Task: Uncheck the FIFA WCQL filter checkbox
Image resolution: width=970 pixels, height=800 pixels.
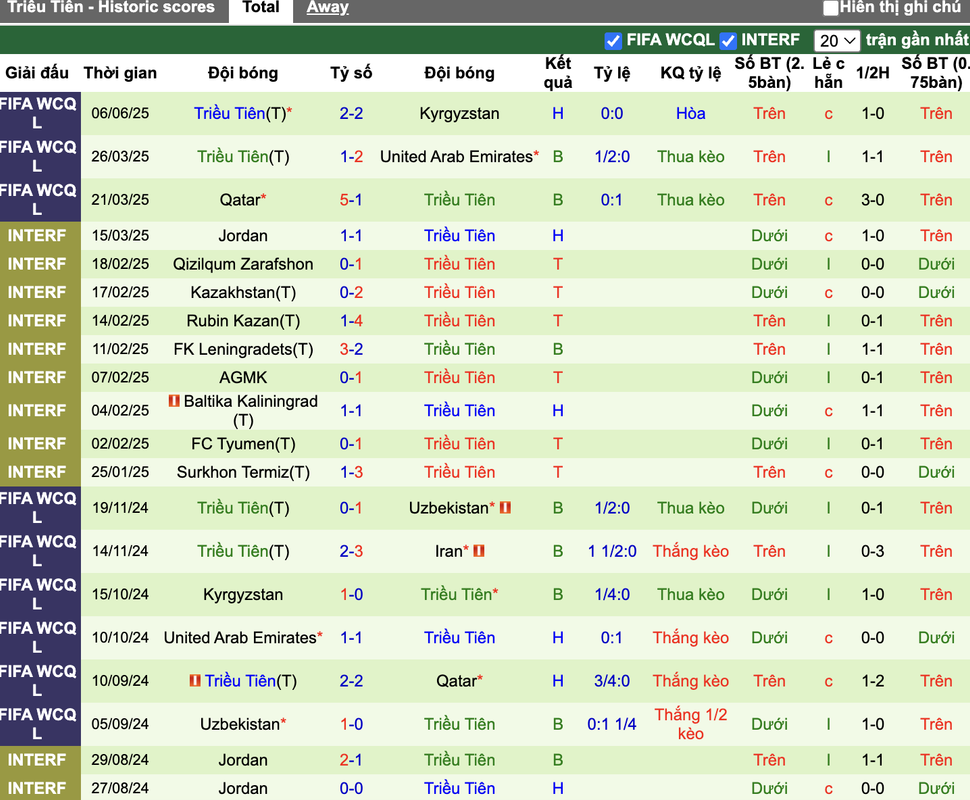Action: pyautogui.click(x=612, y=41)
